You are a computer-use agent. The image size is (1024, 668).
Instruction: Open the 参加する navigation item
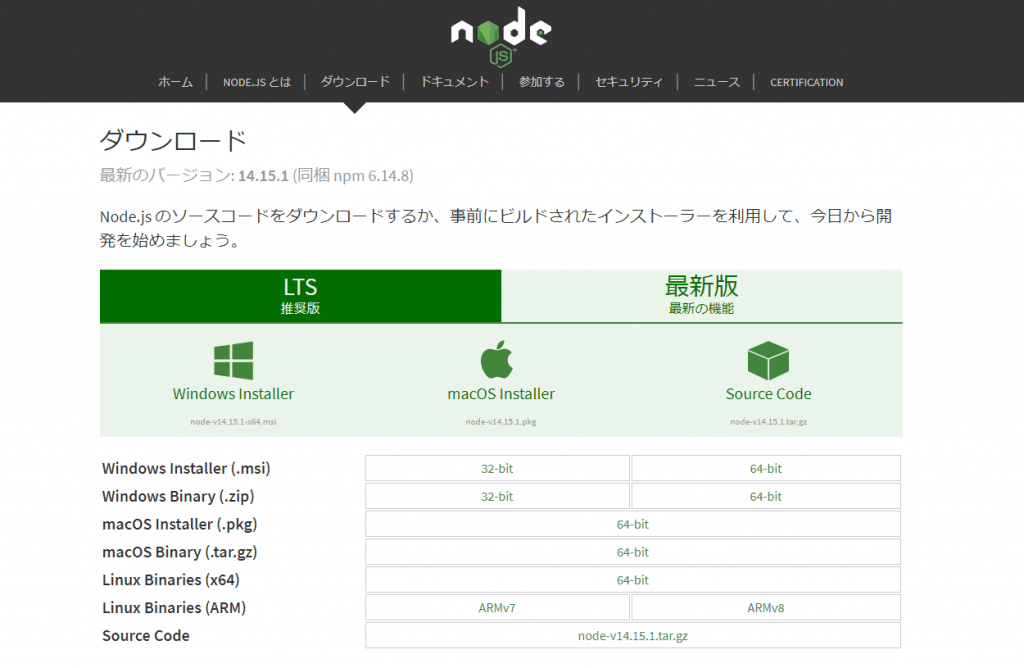click(x=541, y=82)
